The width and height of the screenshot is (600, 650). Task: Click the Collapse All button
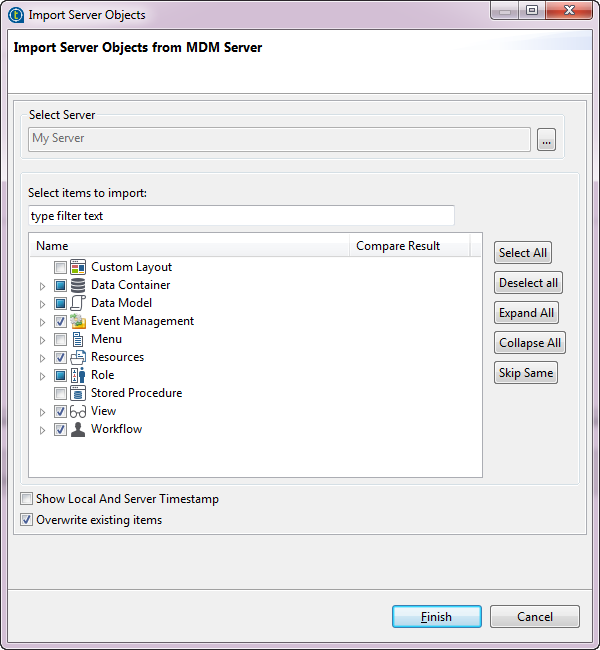pyautogui.click(x=530, y=343)
